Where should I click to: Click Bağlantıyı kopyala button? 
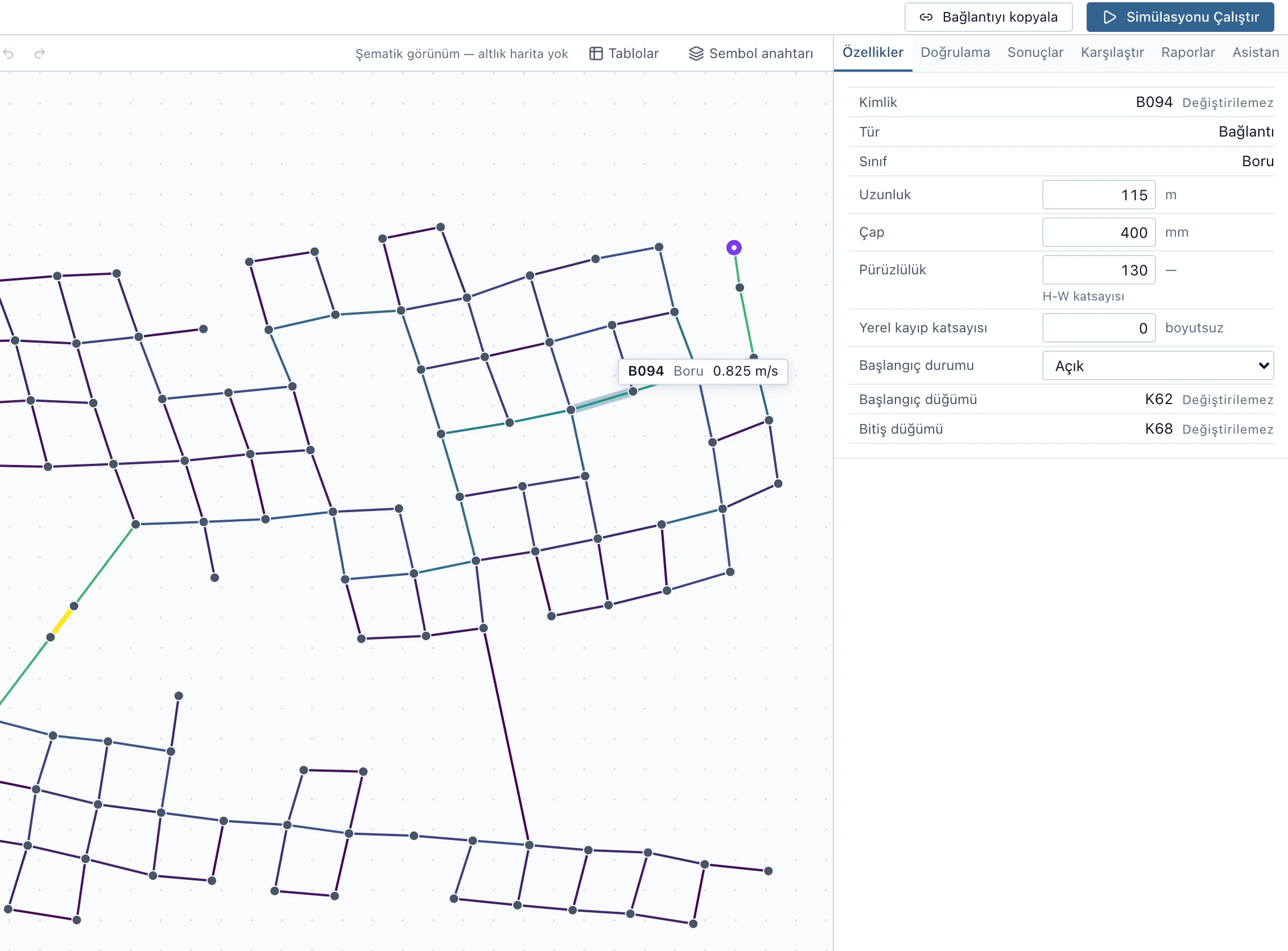click(x=988, y=17)
